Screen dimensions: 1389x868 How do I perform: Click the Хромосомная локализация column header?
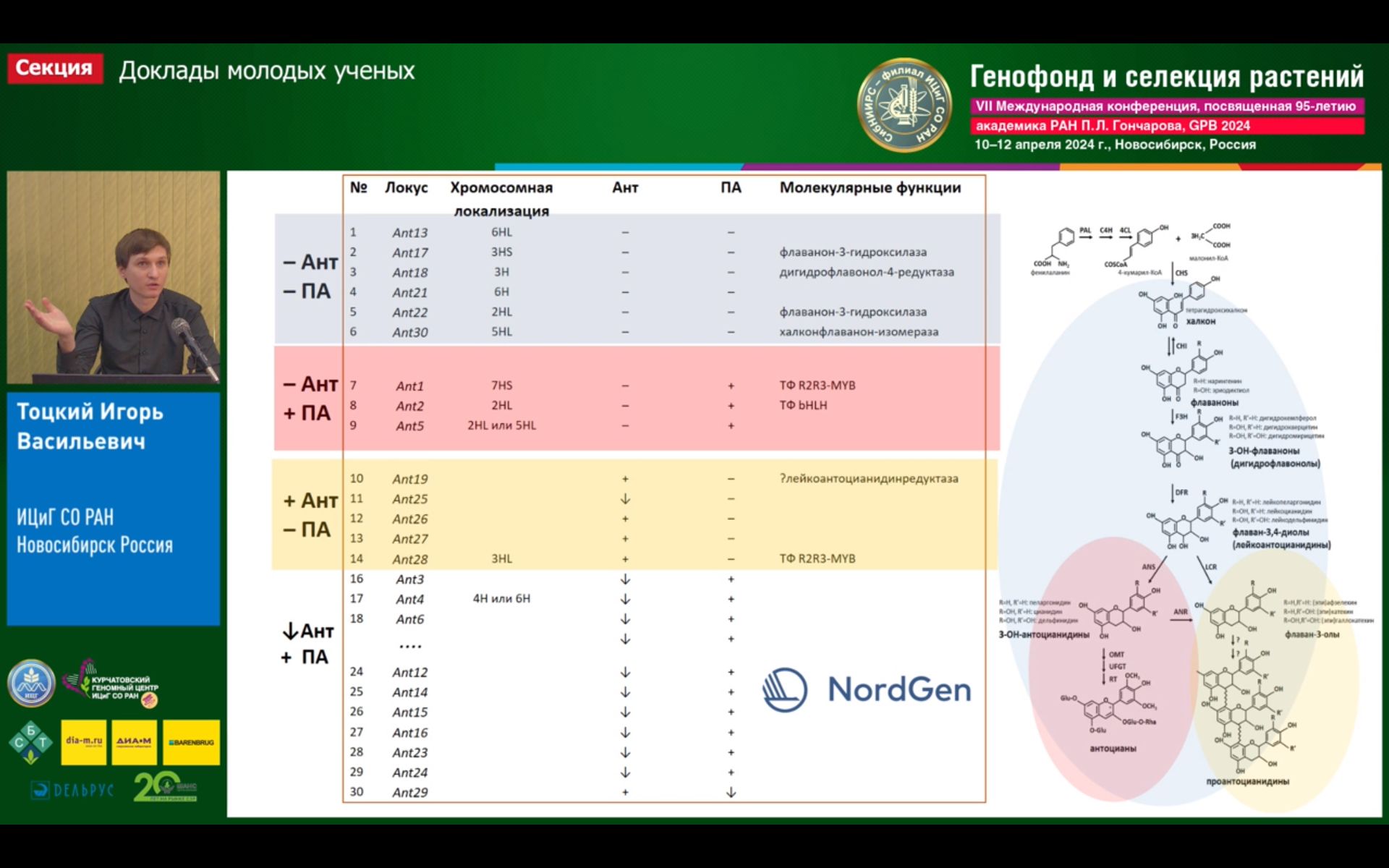click(501, 199)
